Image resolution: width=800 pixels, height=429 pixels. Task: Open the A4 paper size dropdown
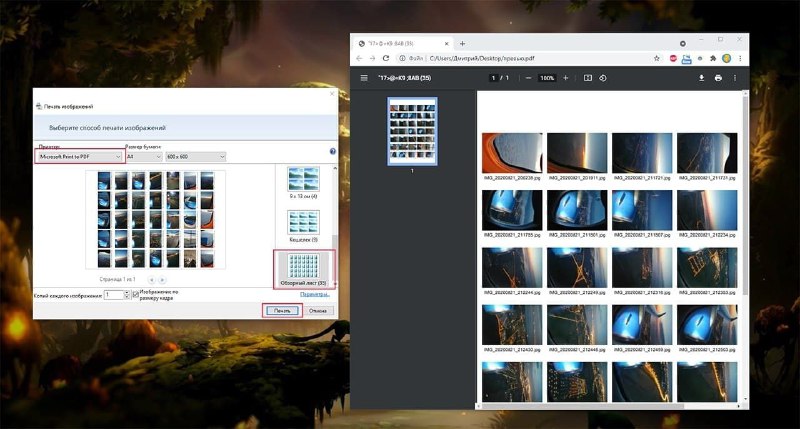tap(144, 157)
